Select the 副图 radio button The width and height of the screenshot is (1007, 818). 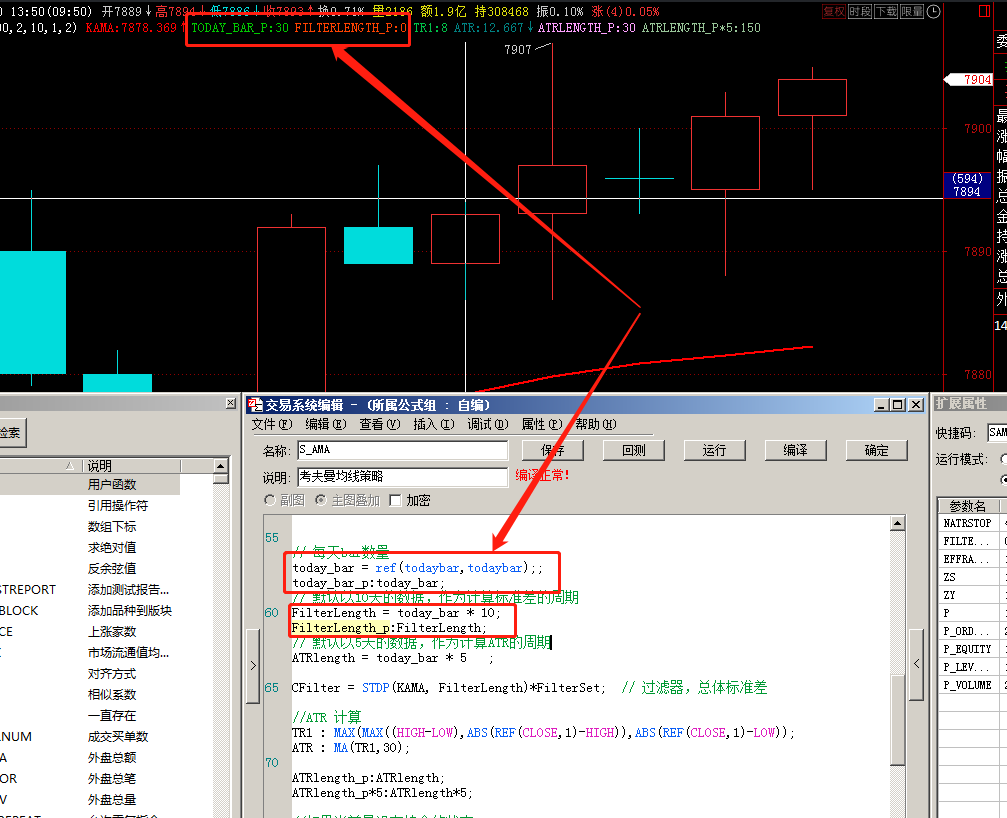click(269, 500)
